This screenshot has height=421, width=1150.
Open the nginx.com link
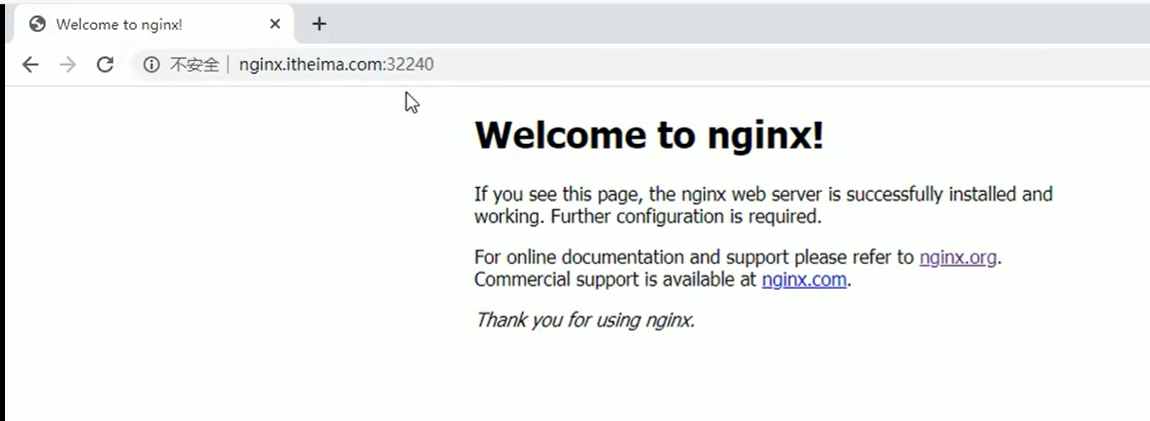click(804, 279)
